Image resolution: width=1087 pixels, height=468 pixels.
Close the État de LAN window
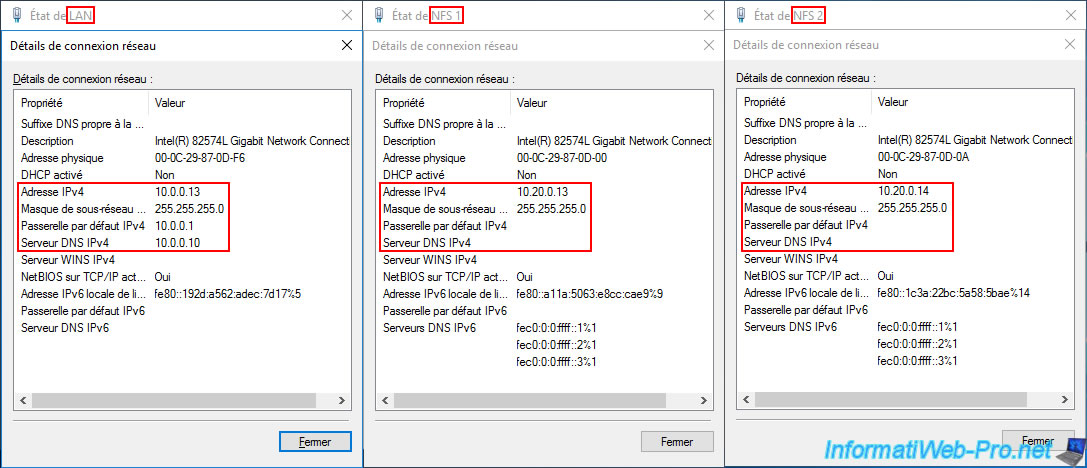pos(346,16)
